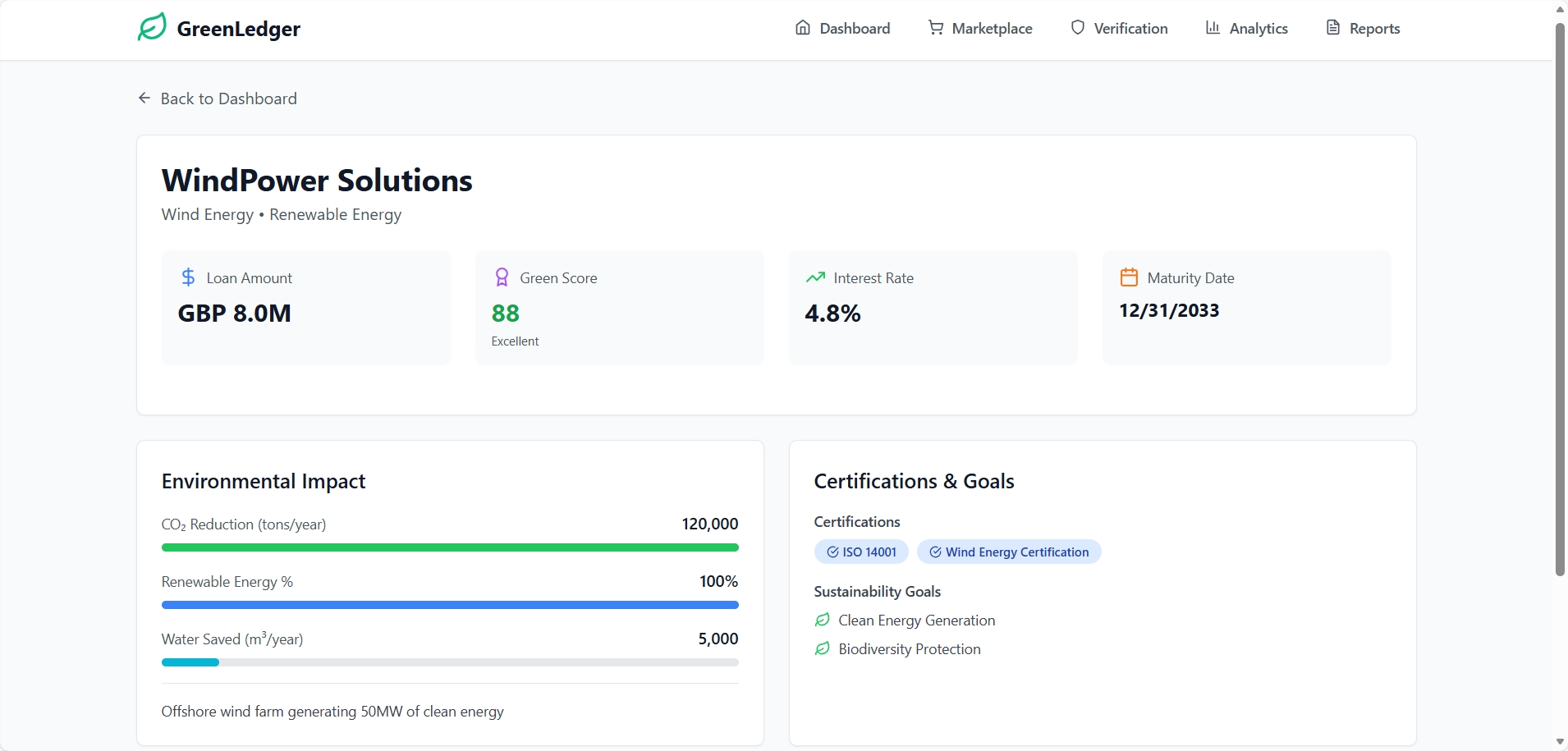The image size is (1568, 751).
Task: Click the back arrow icon
Action: pyautogui.click(x=144, y=98)
